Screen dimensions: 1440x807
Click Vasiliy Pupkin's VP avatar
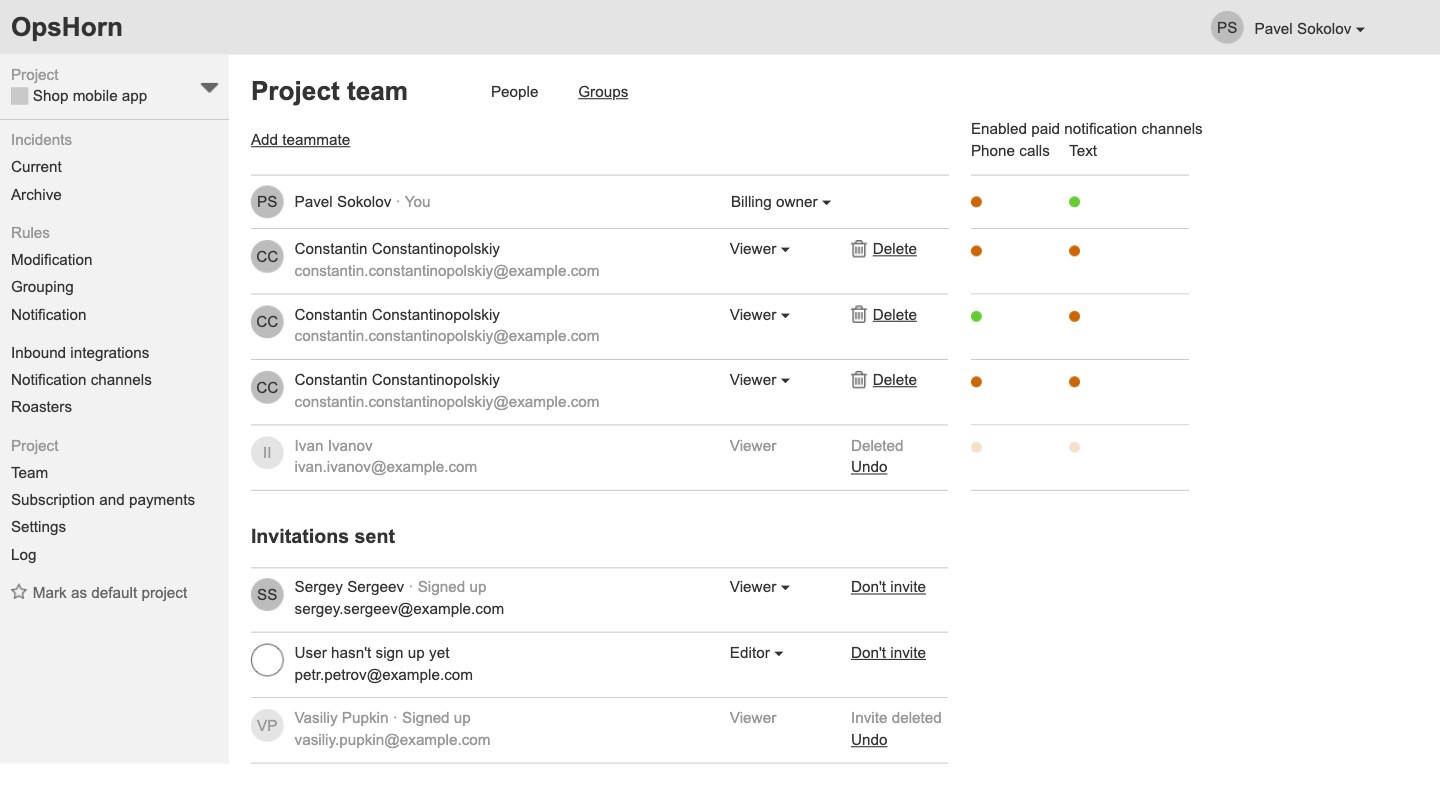pos(267,726)
